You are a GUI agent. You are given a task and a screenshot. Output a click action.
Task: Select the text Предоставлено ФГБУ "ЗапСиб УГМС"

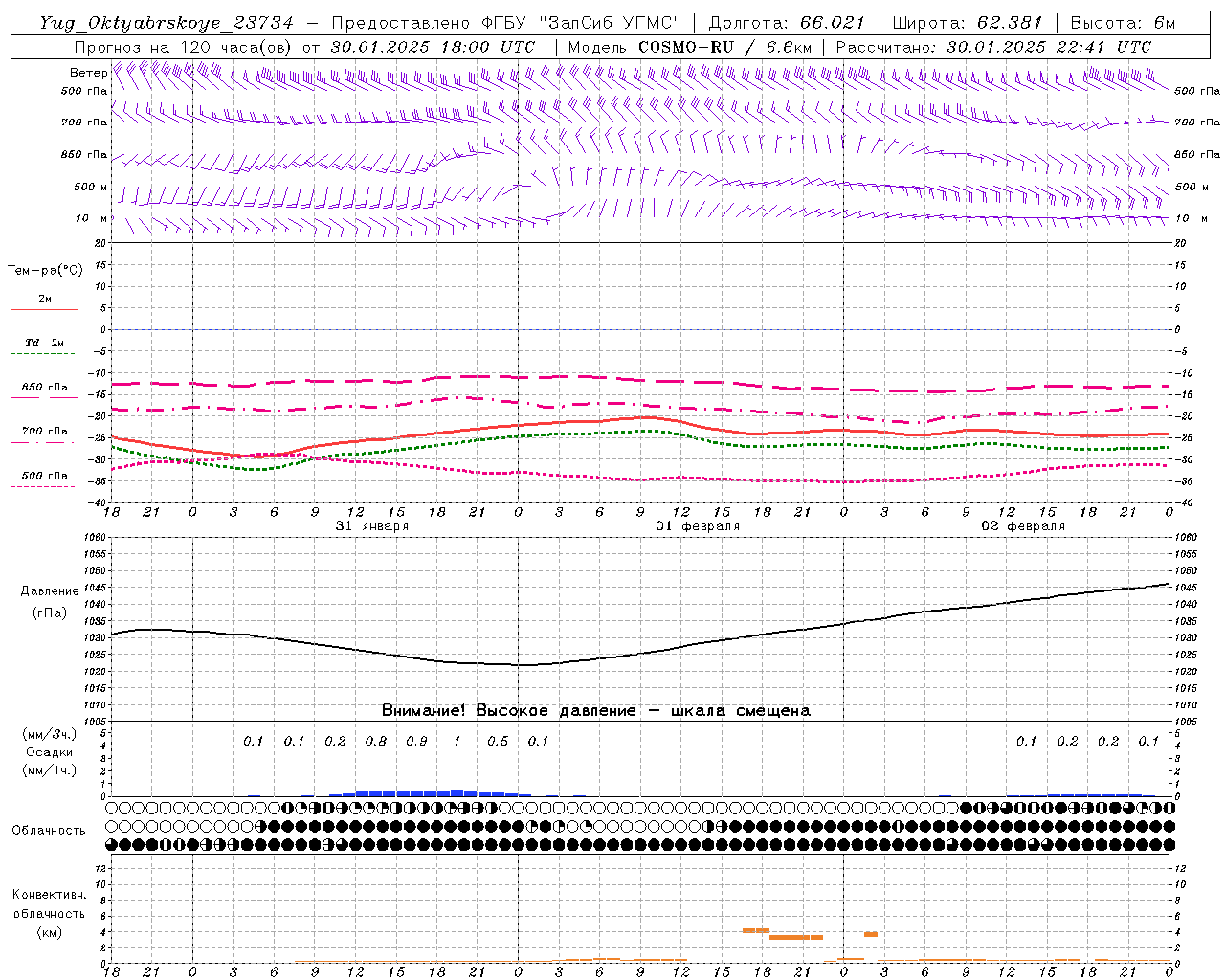tap(506, 23)
